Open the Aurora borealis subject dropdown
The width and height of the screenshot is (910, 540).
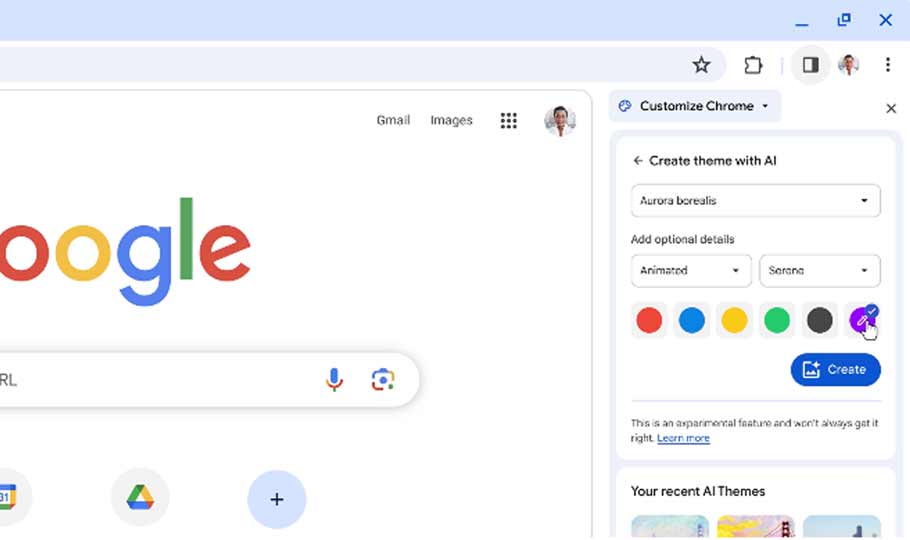755,200
